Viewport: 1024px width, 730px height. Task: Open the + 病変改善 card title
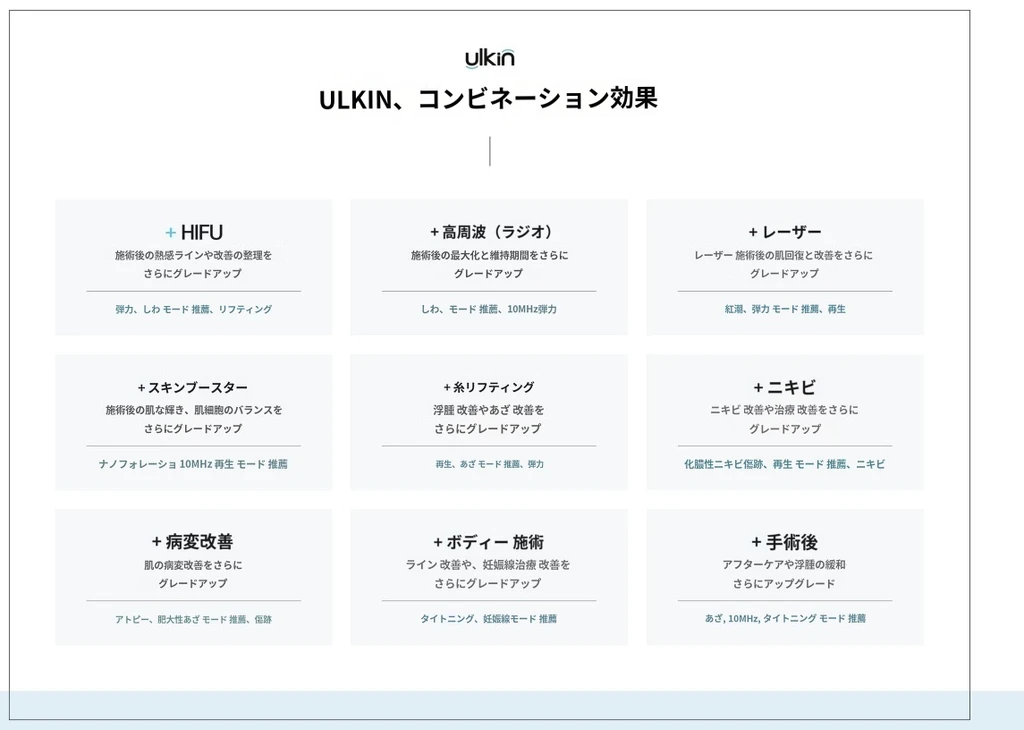click(193, 541)
